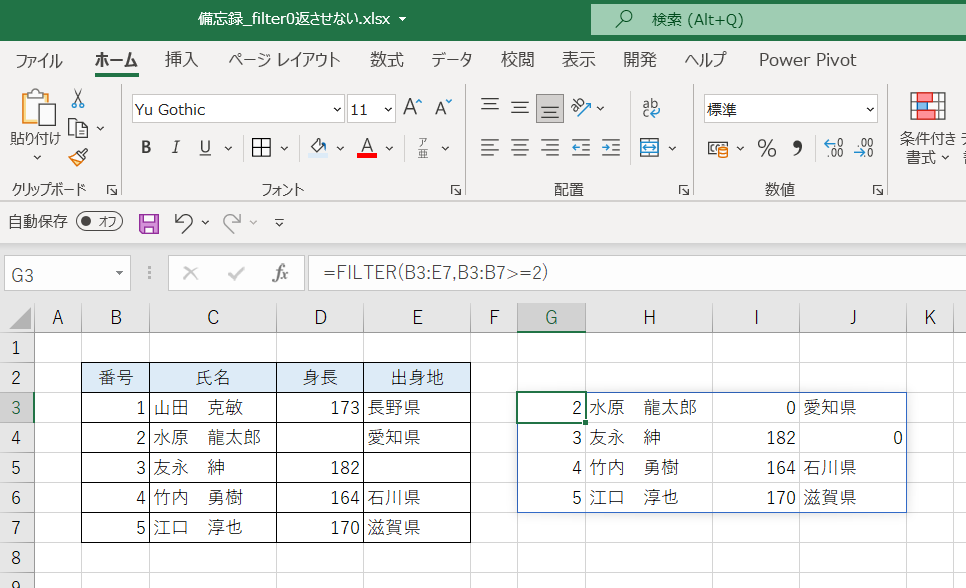Viewport: 966px width, 588px height.
Task: Toggle italic formatting
Action: (x=176, y=147)
